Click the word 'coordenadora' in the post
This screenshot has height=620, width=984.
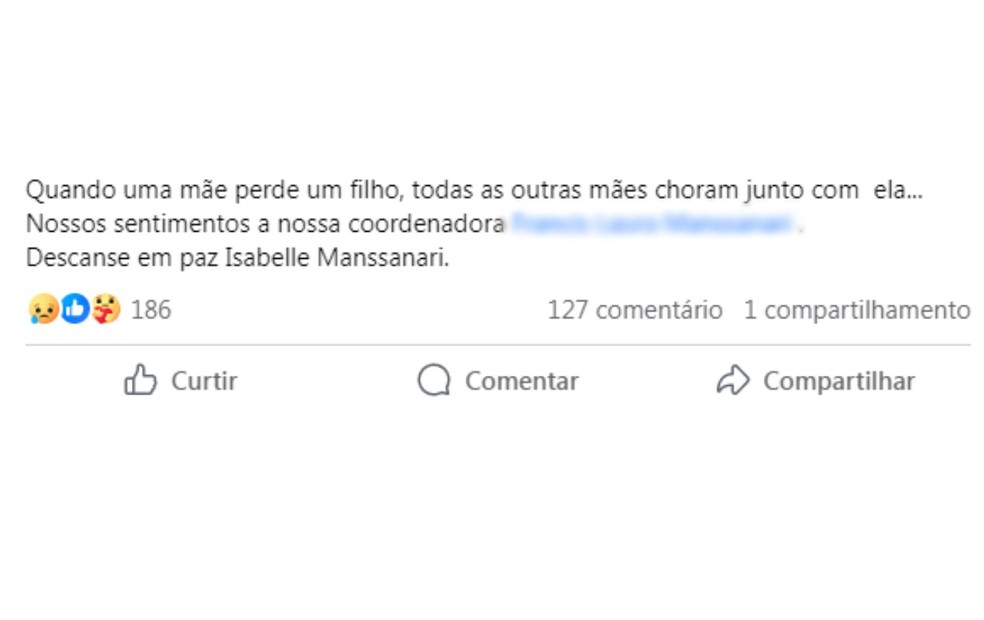pyautogui.click(x=426, y=223)
